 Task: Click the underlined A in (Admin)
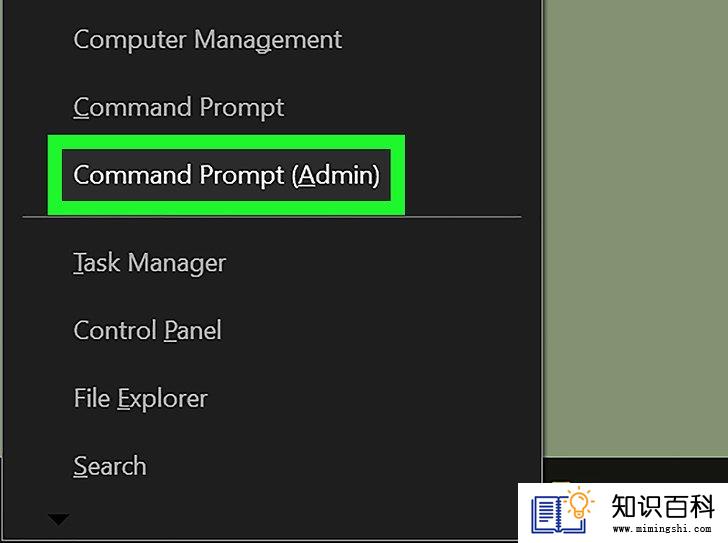click(306, 175)
